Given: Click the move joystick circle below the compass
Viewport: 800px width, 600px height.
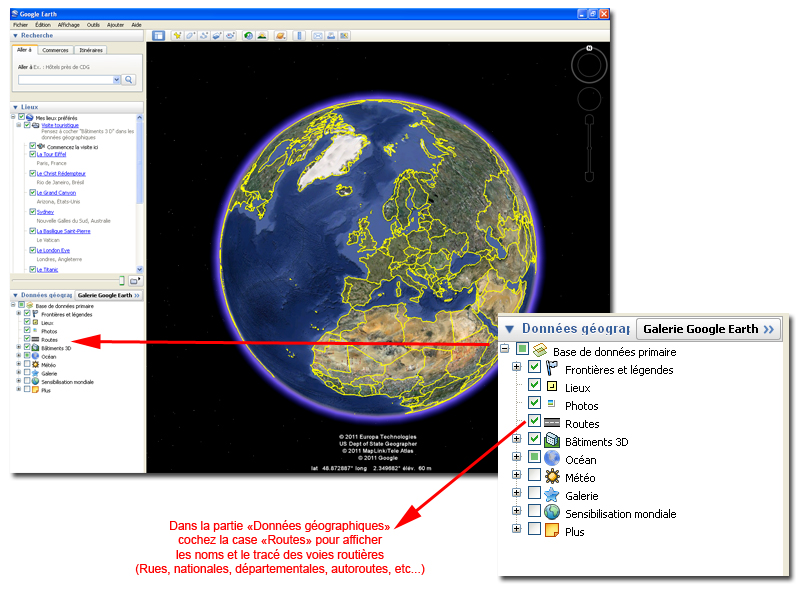Looking at the screenshot, I should (589, 99).
